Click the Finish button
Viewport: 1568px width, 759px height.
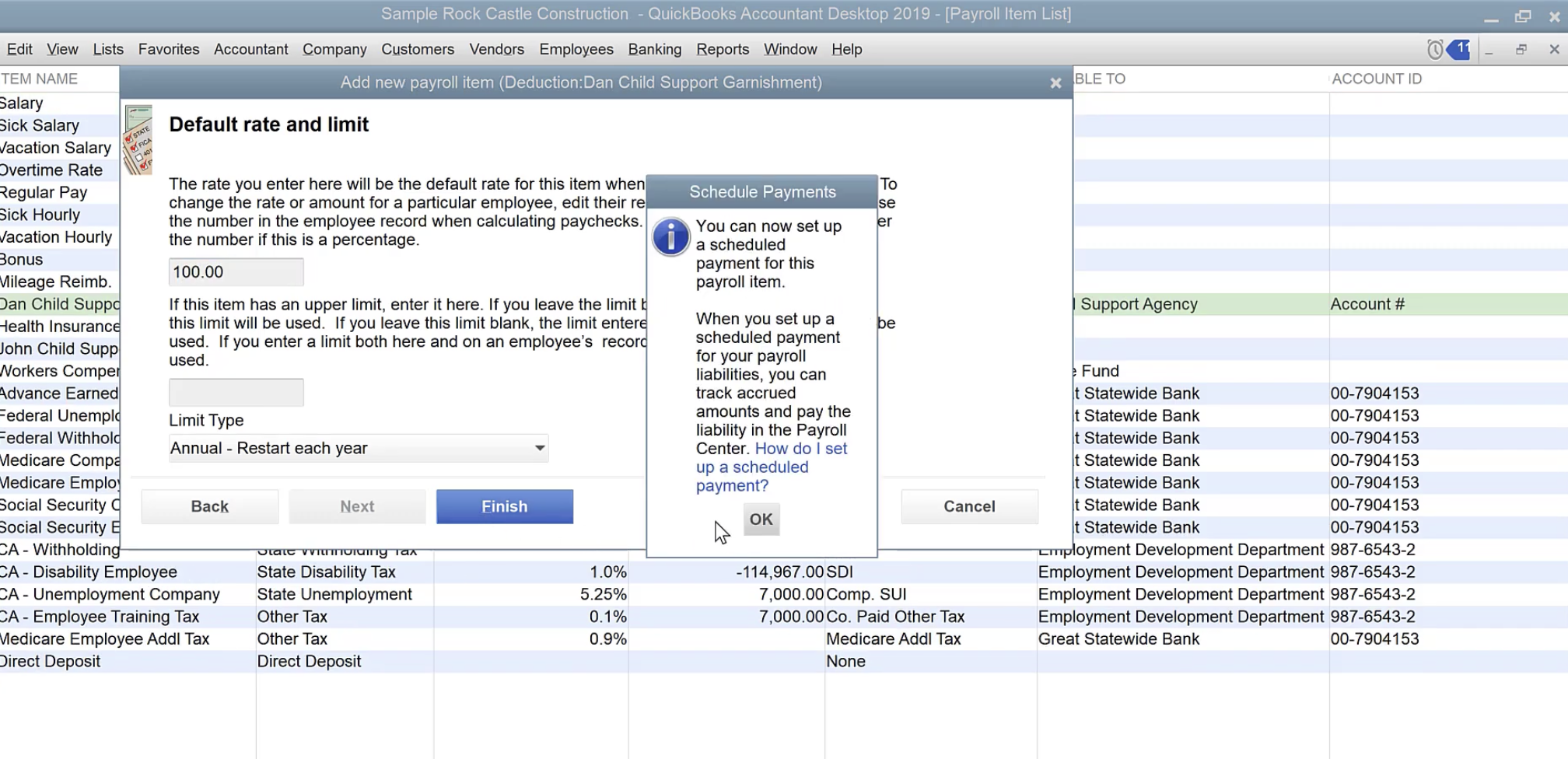(504, 506)
